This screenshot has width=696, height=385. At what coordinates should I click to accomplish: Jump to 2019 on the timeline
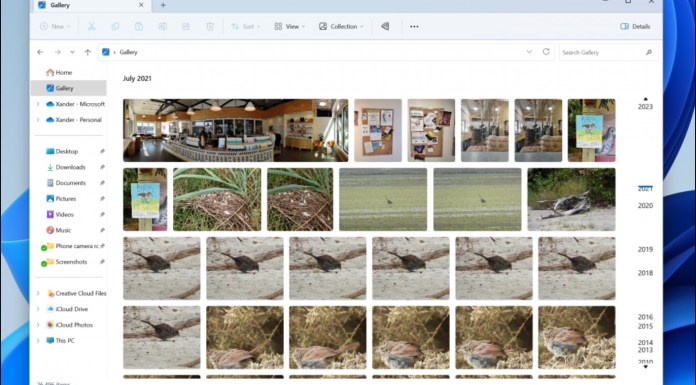(x=645, y=250)
